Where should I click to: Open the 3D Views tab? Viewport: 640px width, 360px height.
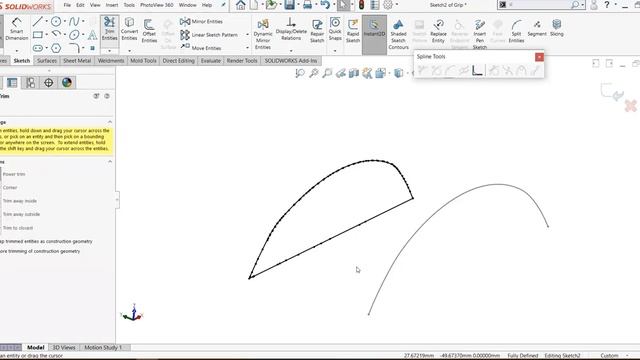(64, 347)
